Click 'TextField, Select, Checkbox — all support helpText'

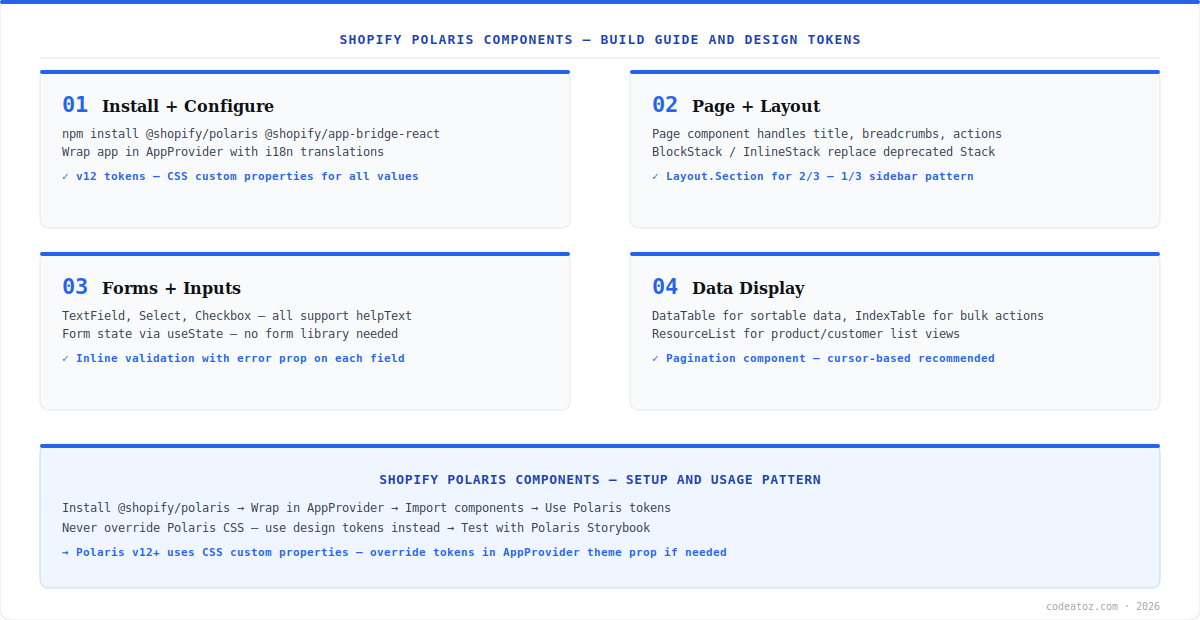point(237,316)
